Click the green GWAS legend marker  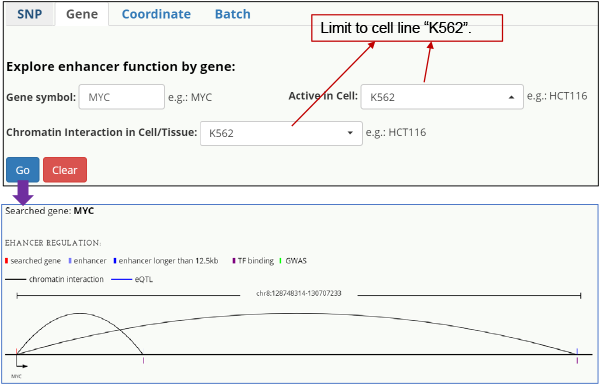click(x=281, y=261)
